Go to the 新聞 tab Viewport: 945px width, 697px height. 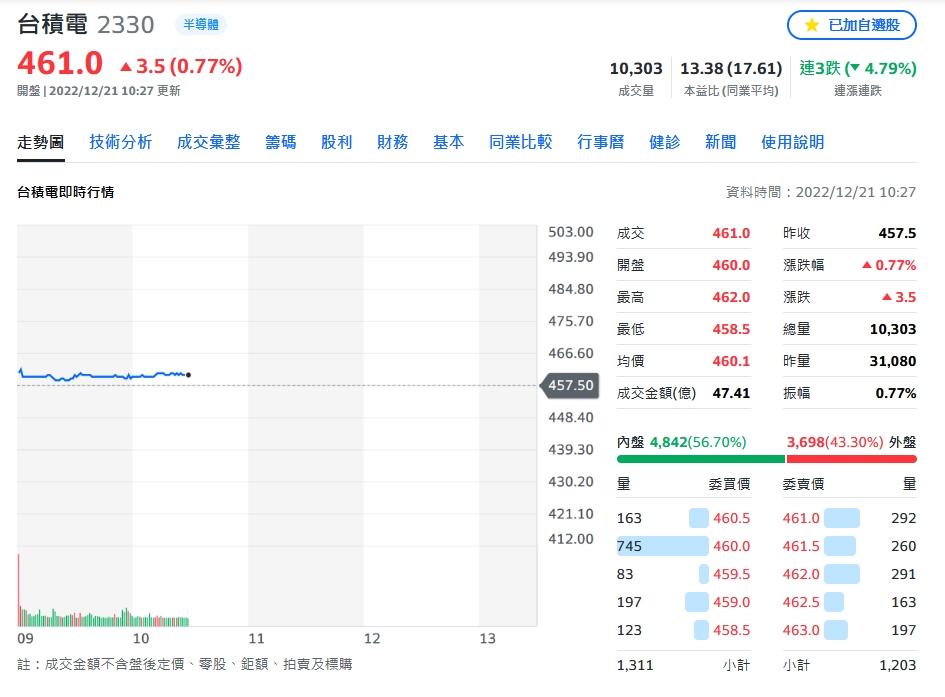[x=721, y=142]
